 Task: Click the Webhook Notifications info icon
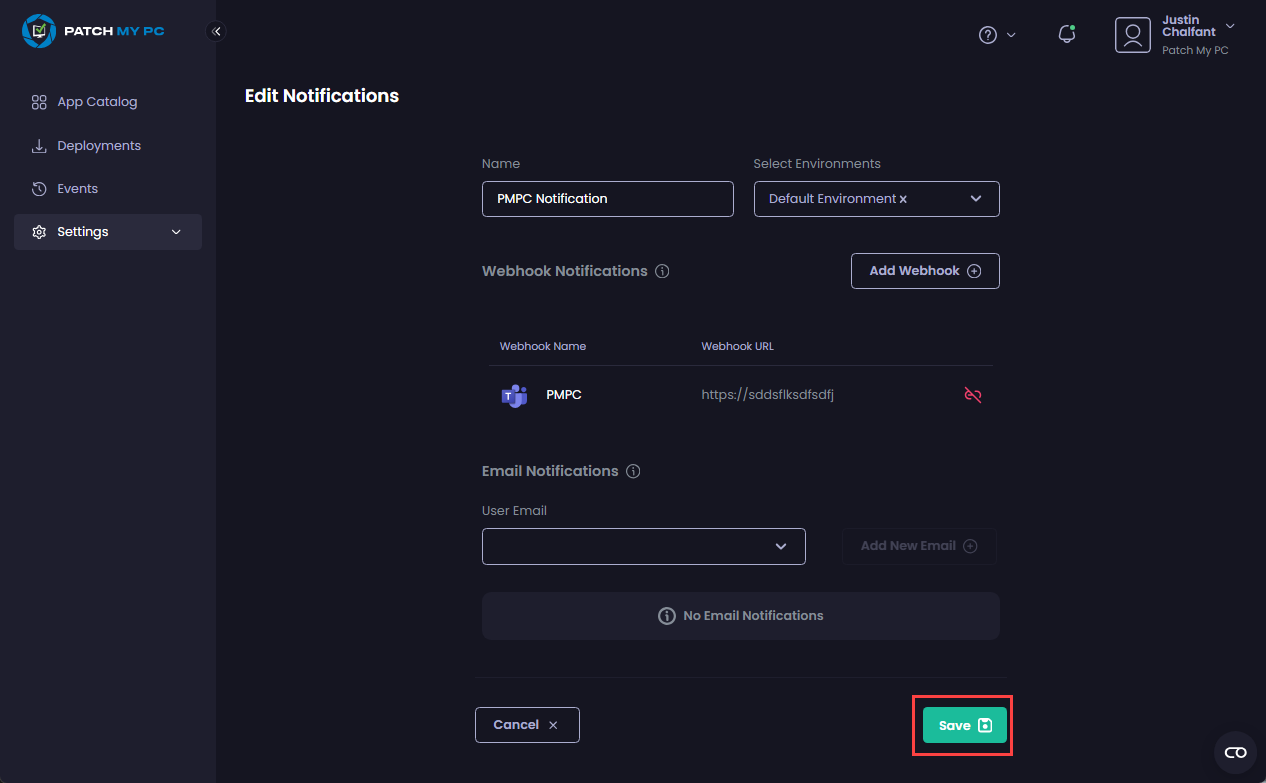click(662, 271)
